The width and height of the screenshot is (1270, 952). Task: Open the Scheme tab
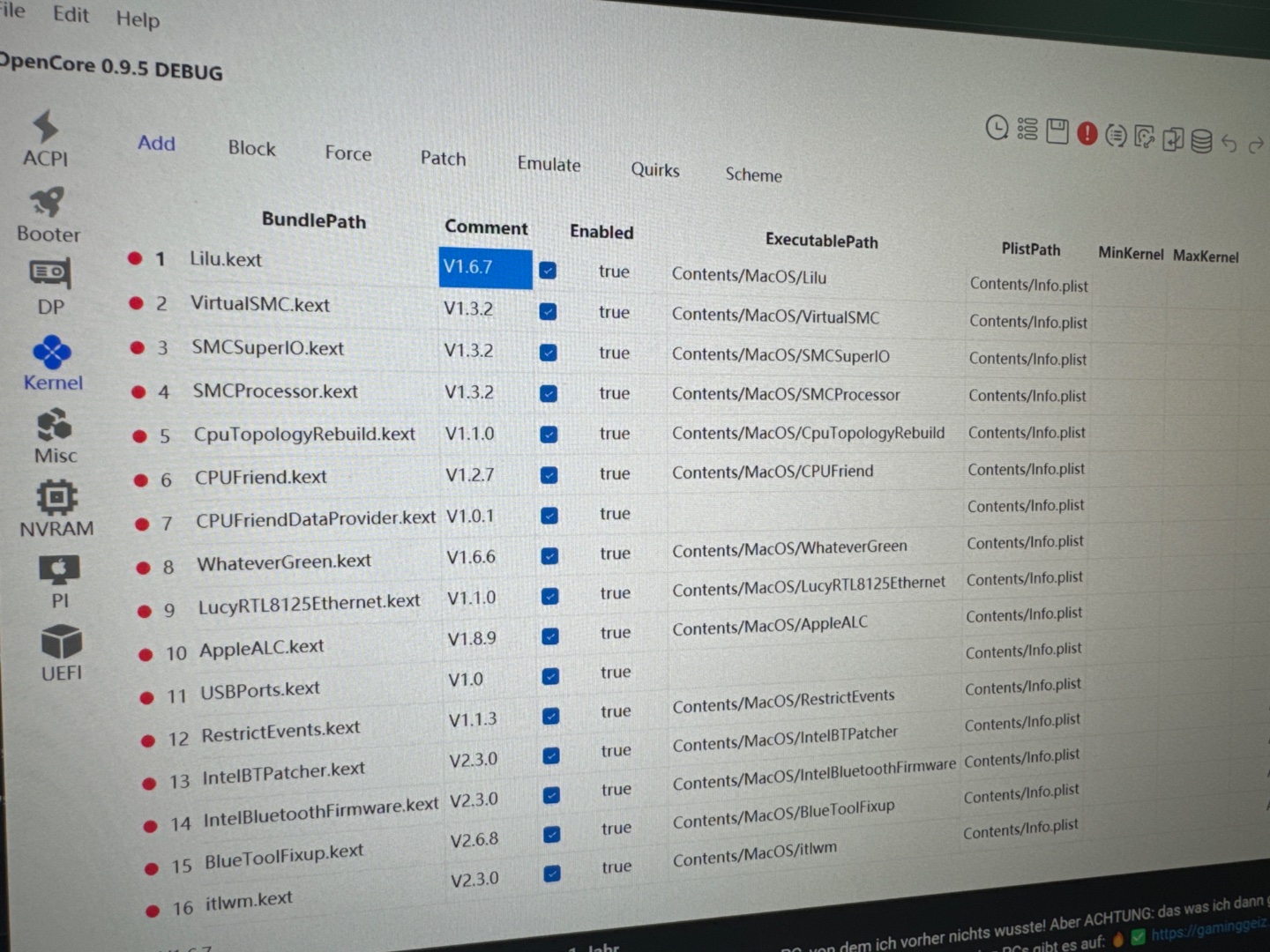click(x=753, y=175)
